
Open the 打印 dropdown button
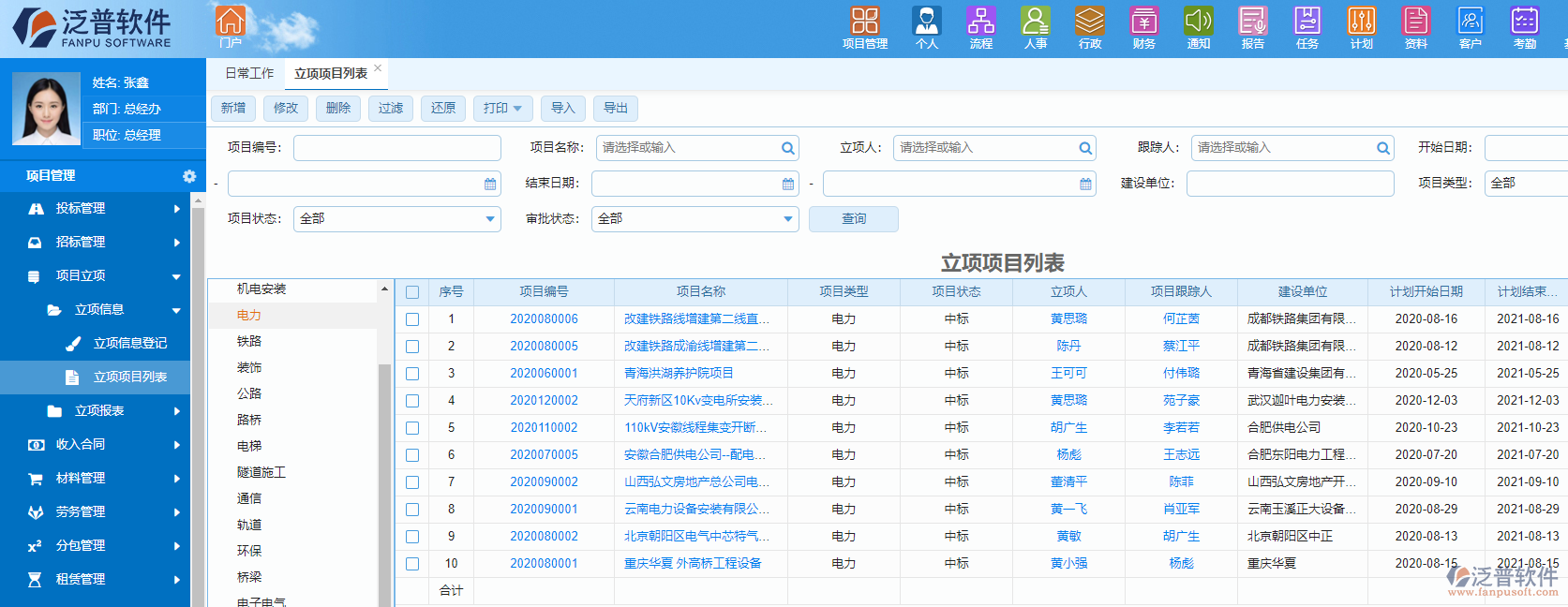pos(502,109)
